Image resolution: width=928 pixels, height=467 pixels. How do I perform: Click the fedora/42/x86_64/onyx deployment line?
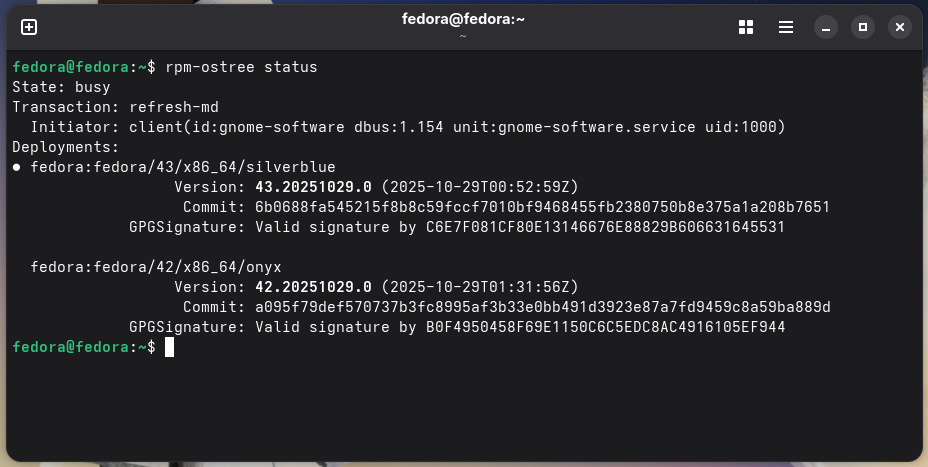point(156,267)
